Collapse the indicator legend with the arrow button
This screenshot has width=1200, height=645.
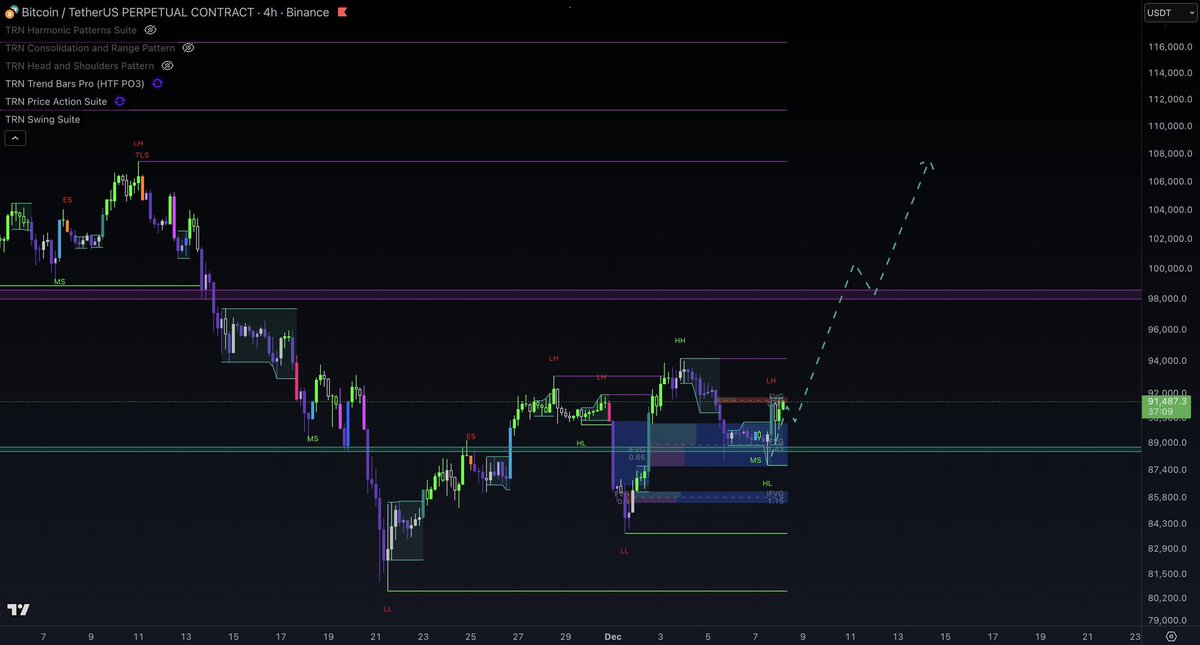pos(15,137)
